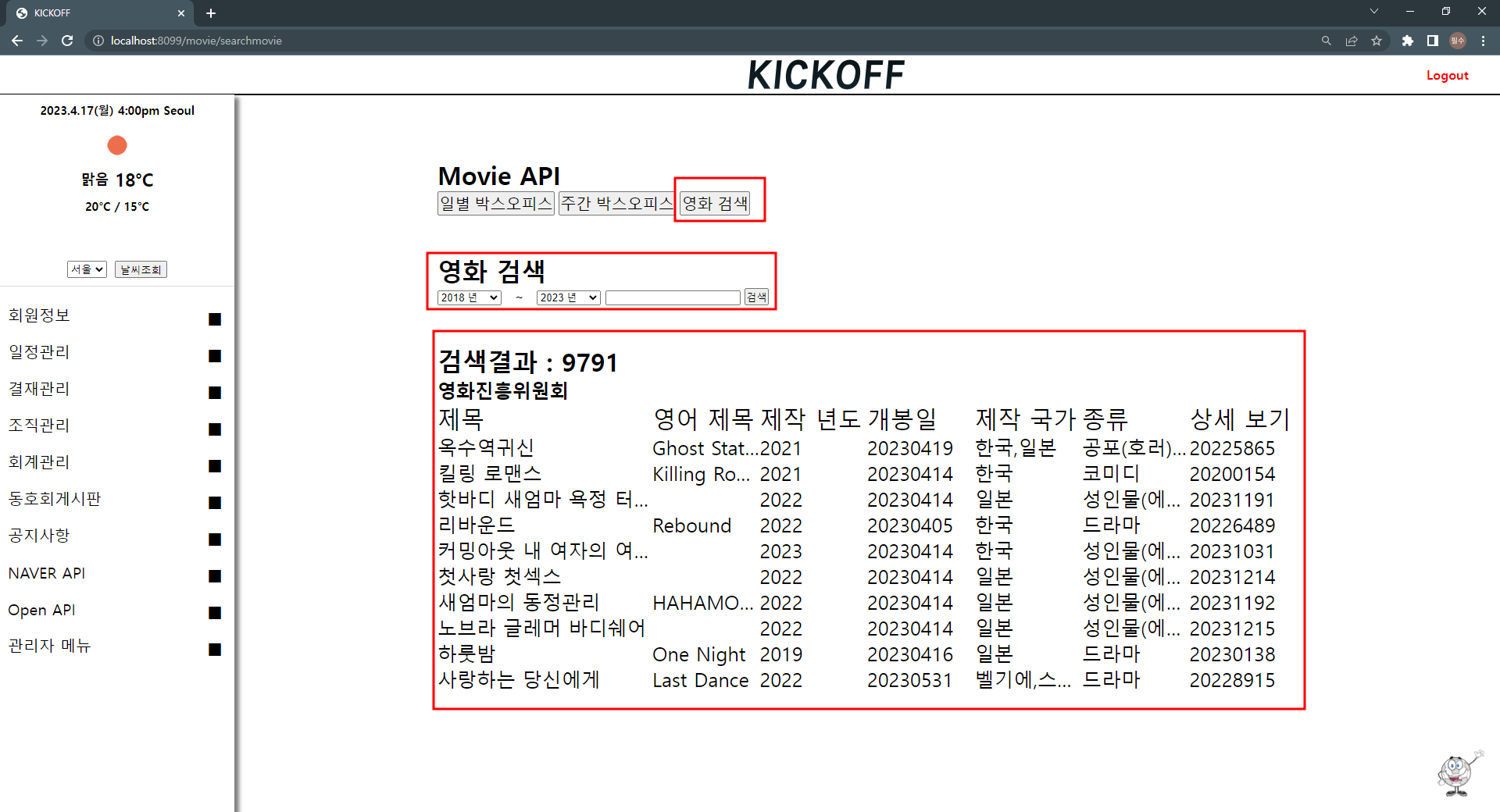This screenshot has height=812, width=1500.
Task: Click the share icon next to address bar
Action: (x=1352, y=41)
